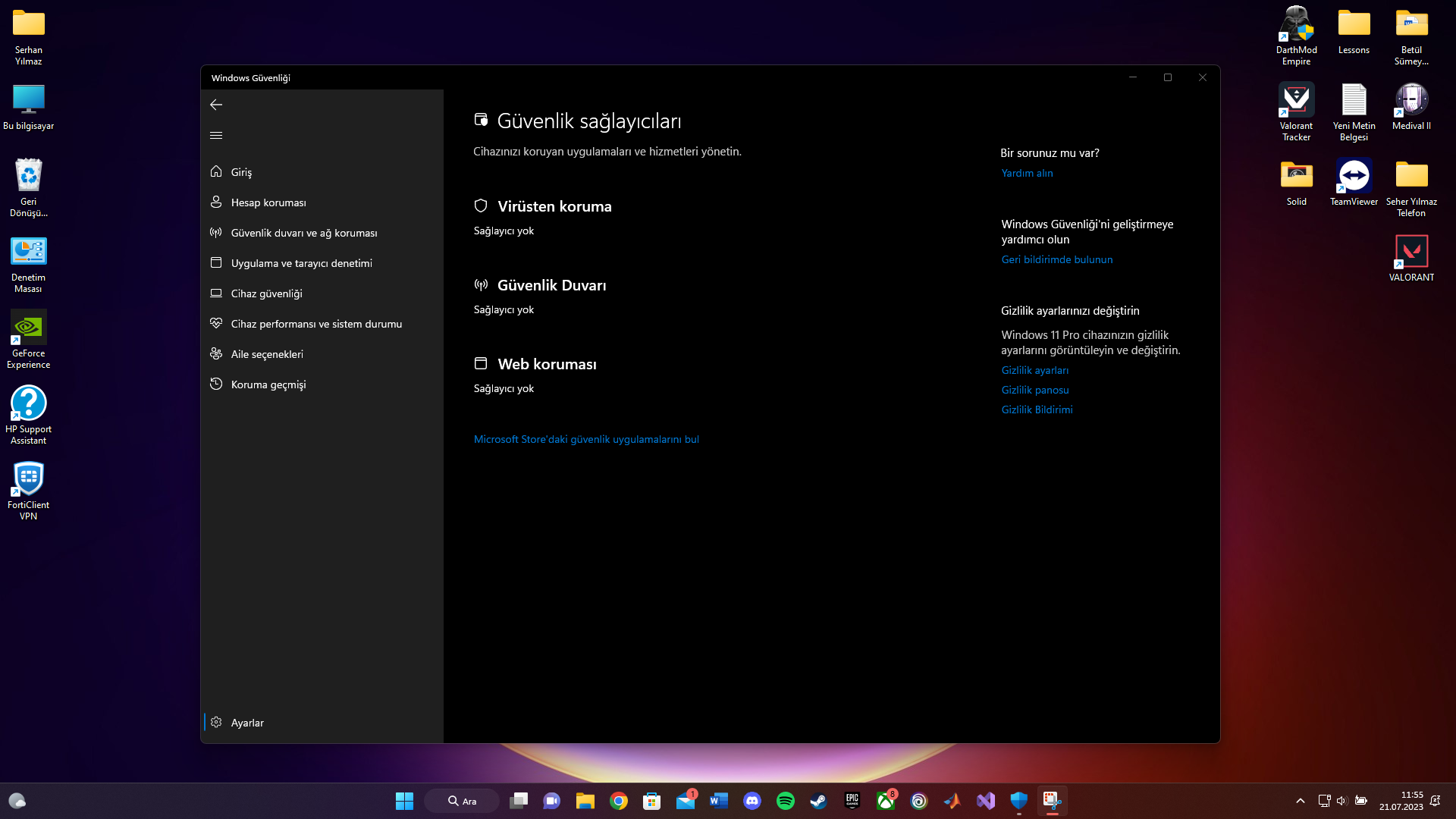Open Gizlilik panosu link

click(1034, 390)
